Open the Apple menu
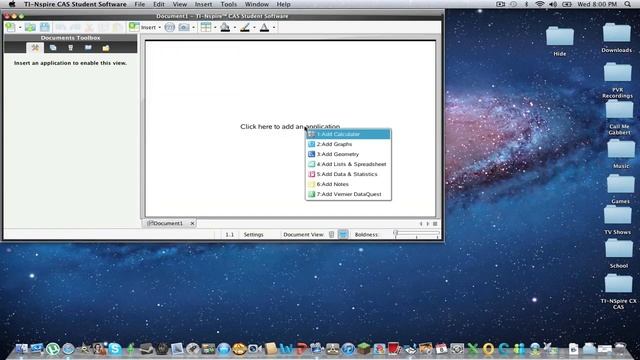 [12, 4]
